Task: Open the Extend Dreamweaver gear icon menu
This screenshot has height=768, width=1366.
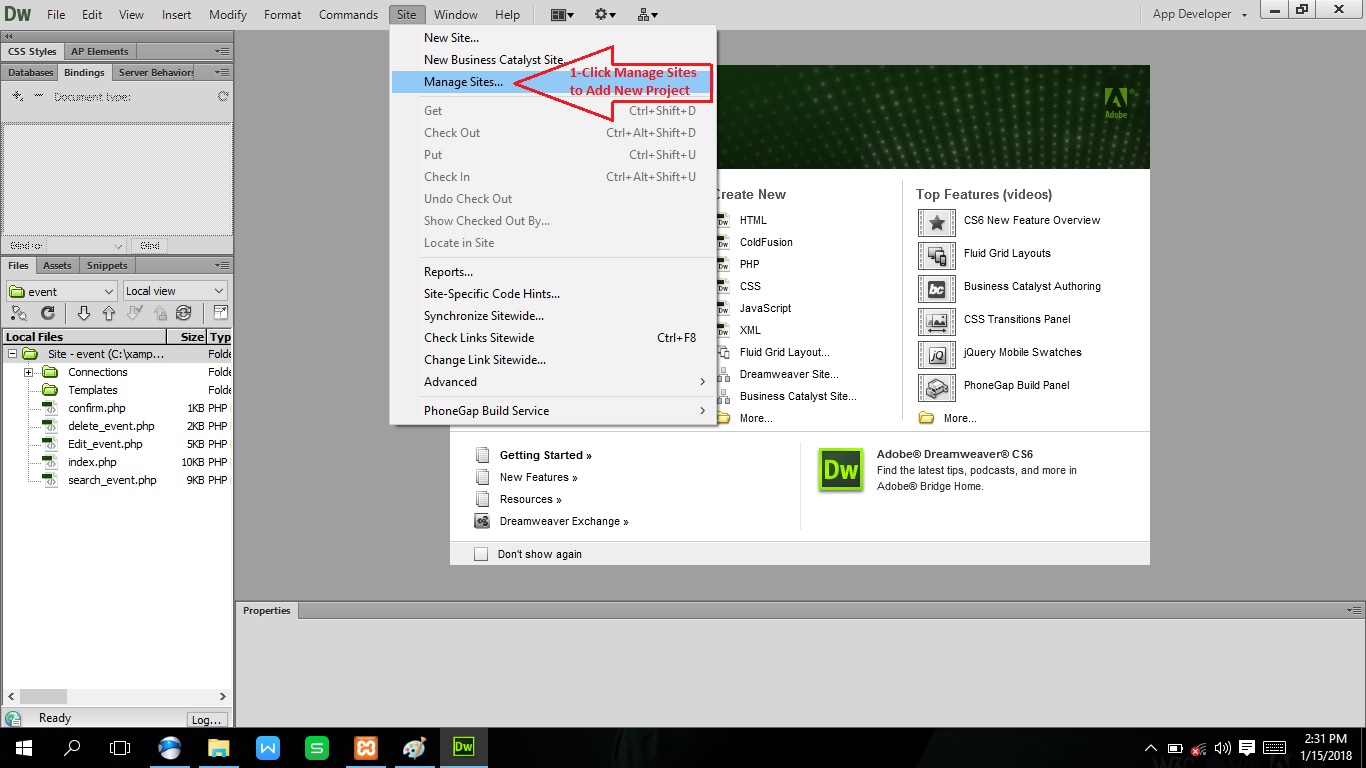Action: point(605,15)
